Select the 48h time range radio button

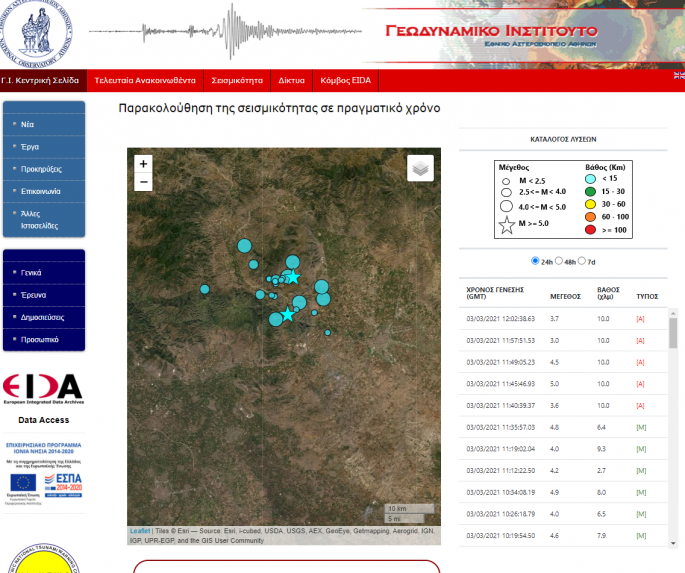tap(558, 260)
